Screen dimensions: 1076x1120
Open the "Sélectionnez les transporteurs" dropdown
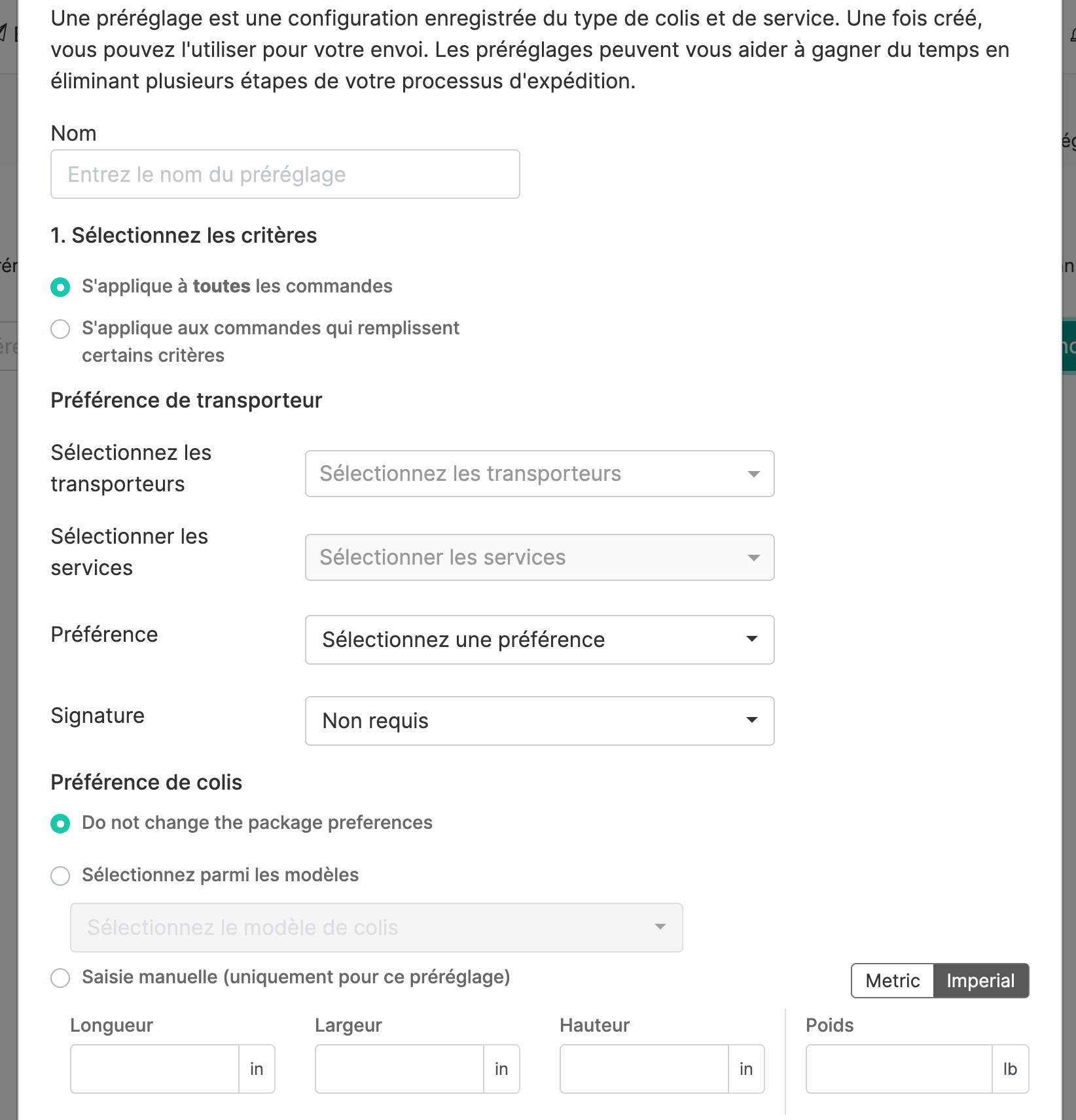pos(539,474)
